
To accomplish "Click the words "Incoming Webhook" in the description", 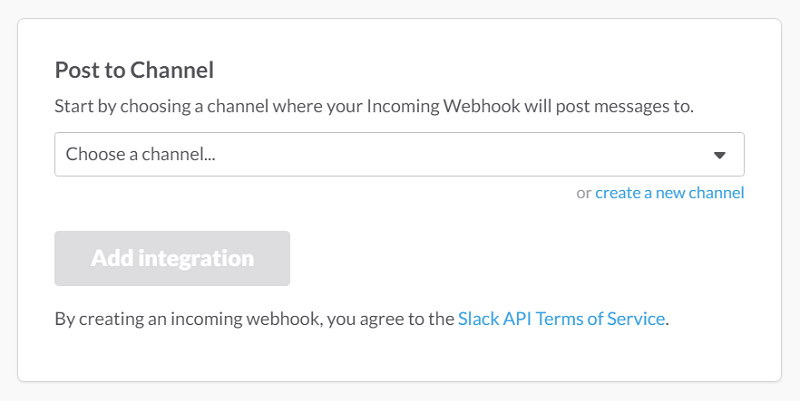I will [443, 107].
